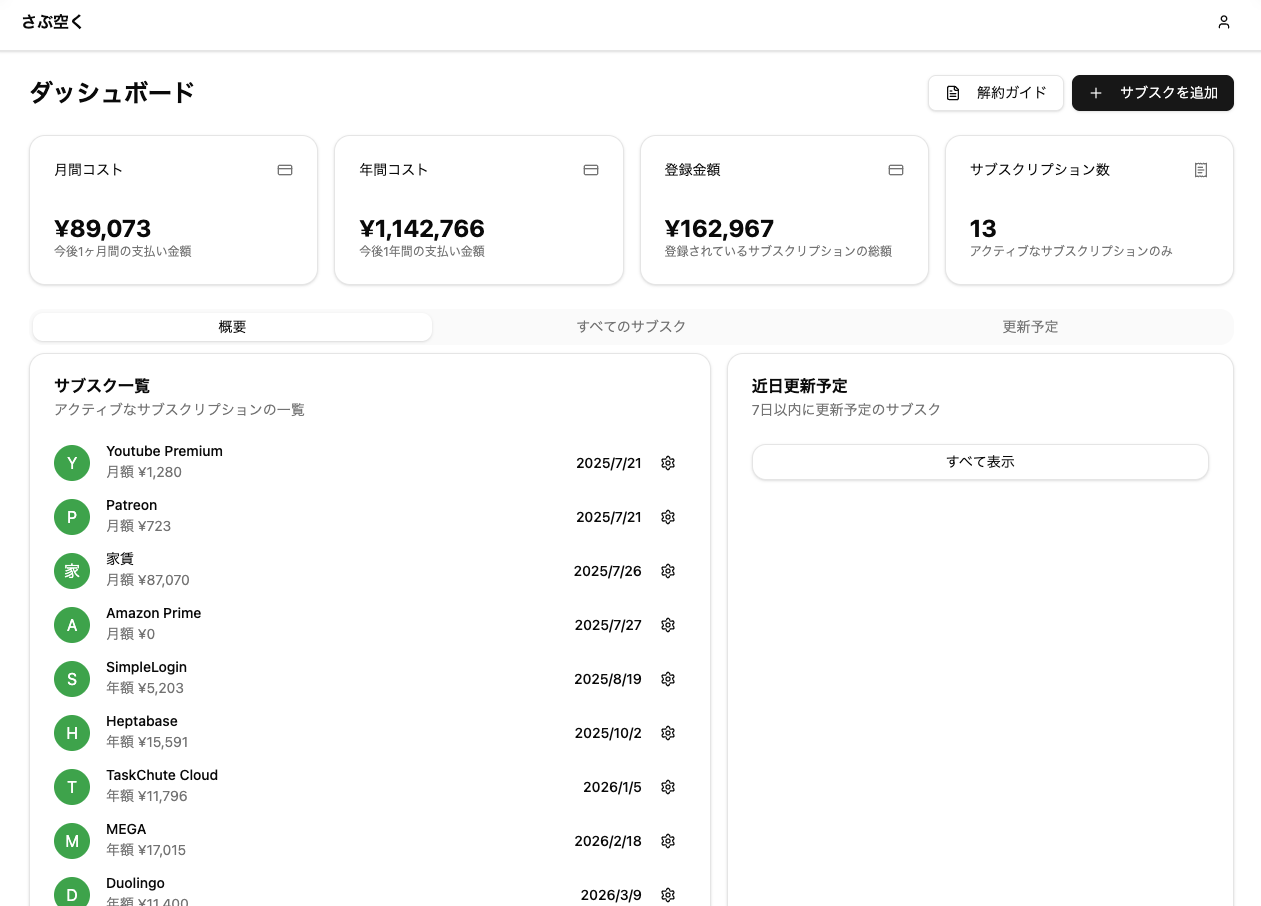The image size is (1261, 906).
Task: Open settings gear for Patreon
Action: (668, 517)
